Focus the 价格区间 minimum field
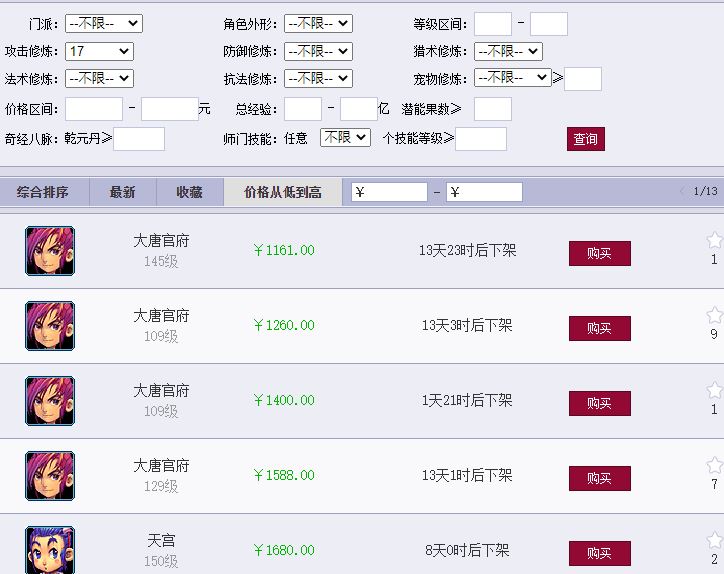This screenshot has height=574, width=724. (x=94, y=109)
